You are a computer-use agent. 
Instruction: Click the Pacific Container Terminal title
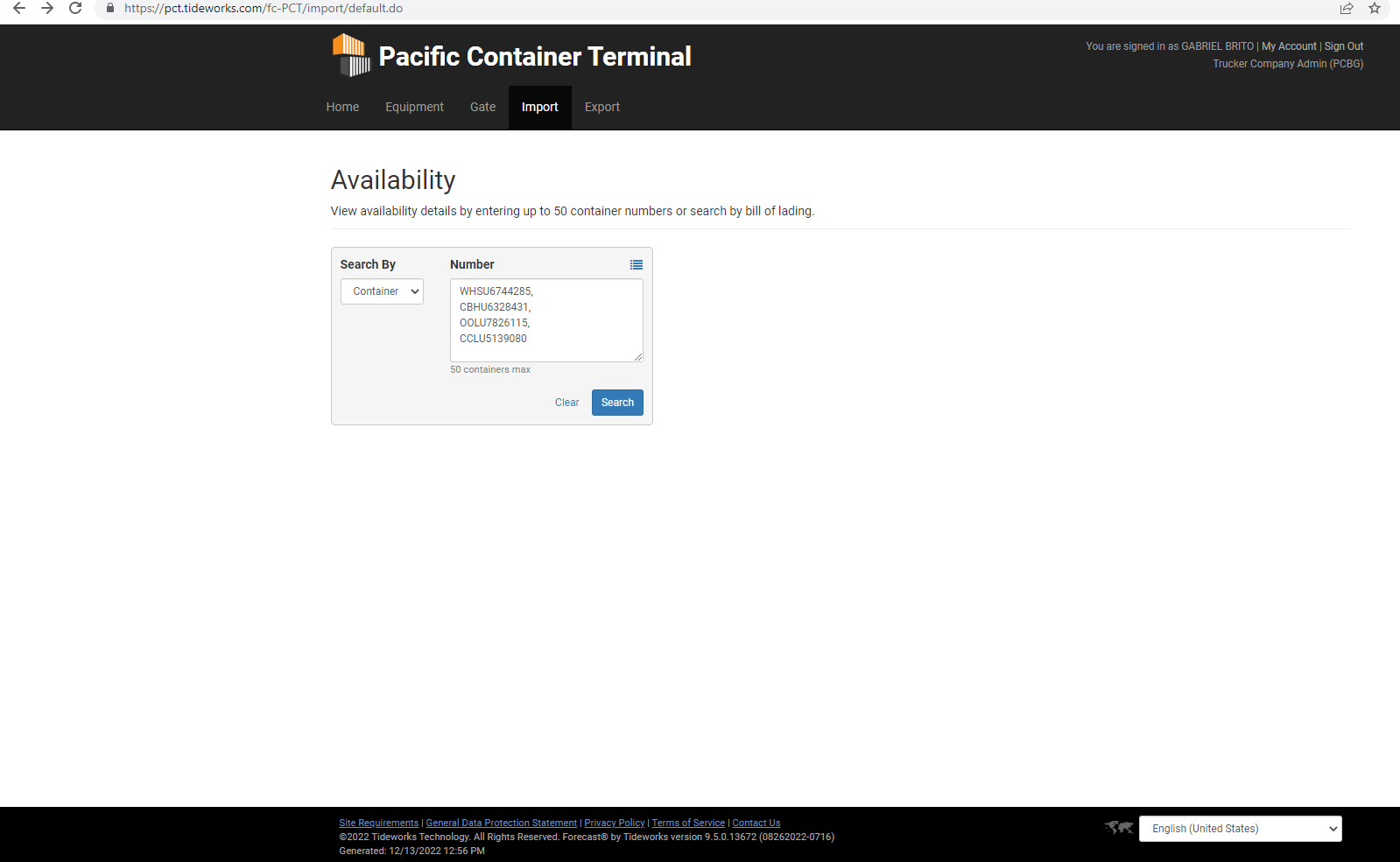pos(535,56)
